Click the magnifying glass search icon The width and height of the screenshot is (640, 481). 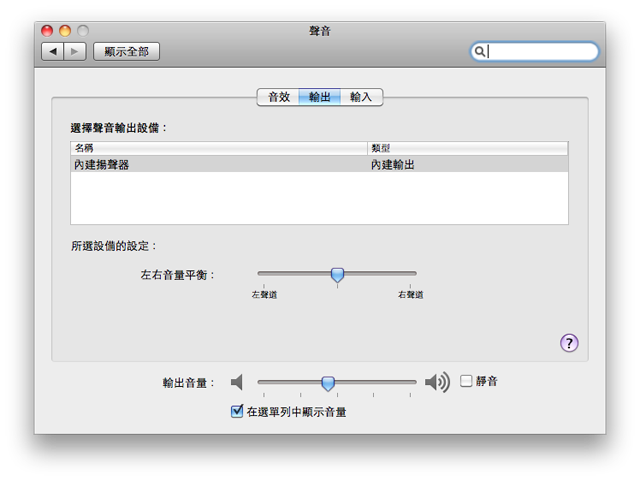tap(480, 51)
